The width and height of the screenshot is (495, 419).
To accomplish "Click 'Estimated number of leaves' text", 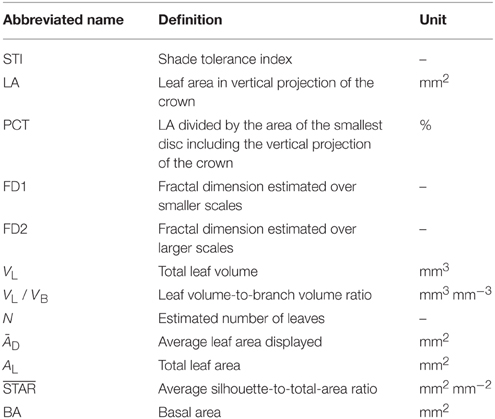I will click(241, 319).
